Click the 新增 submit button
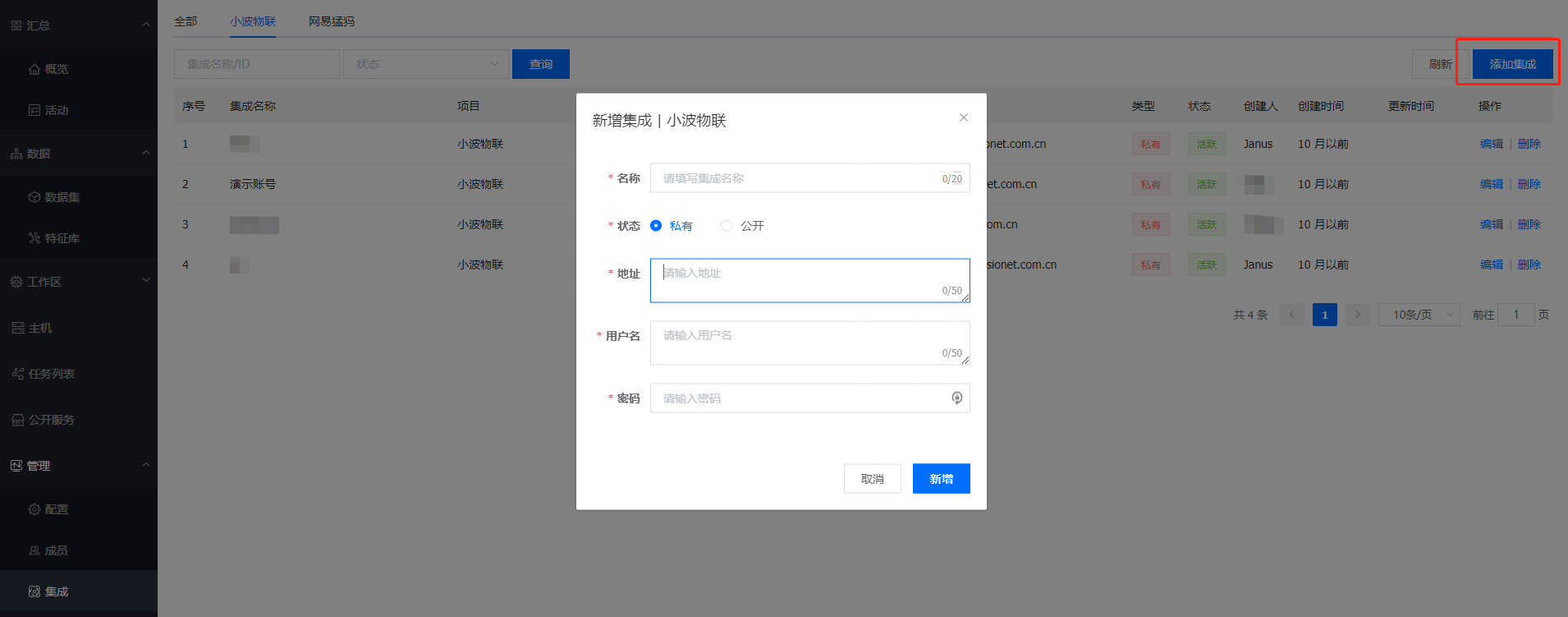The width and height of the screenshot is (1568, 617). click(x=942, y=479)
